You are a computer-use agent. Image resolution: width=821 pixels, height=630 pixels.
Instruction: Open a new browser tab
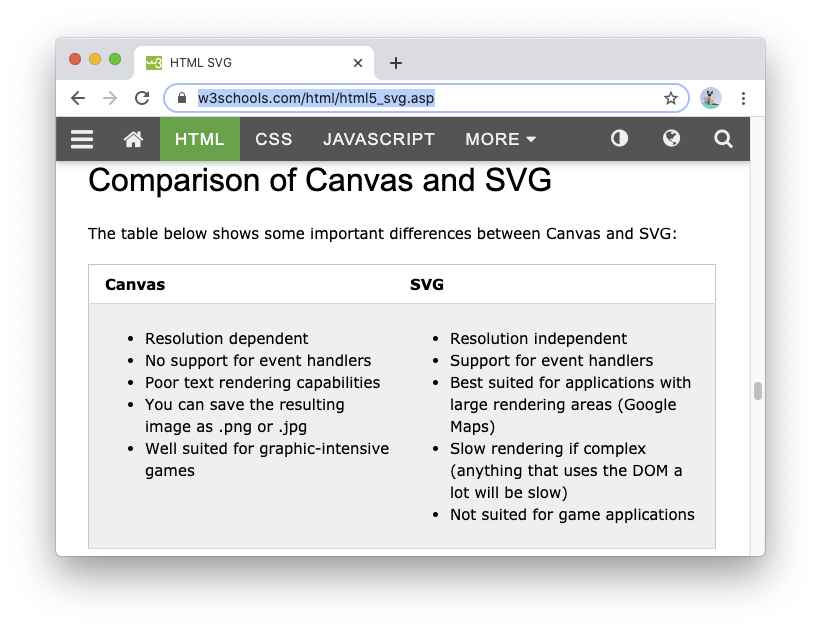click(396, 63)
